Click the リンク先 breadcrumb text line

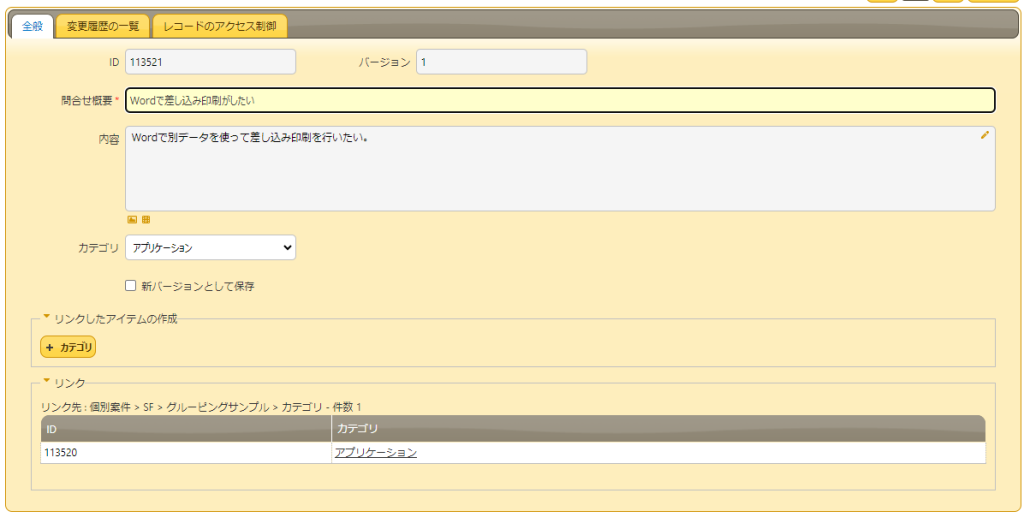pyautogui.click(x=201, y=407)
